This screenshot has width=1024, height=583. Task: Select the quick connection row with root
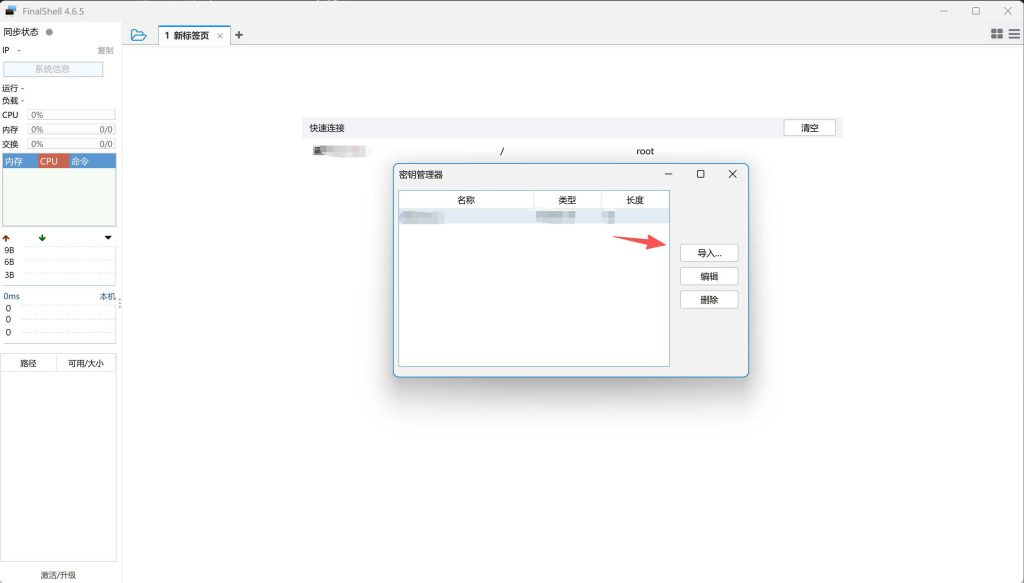tap(572, 151)
